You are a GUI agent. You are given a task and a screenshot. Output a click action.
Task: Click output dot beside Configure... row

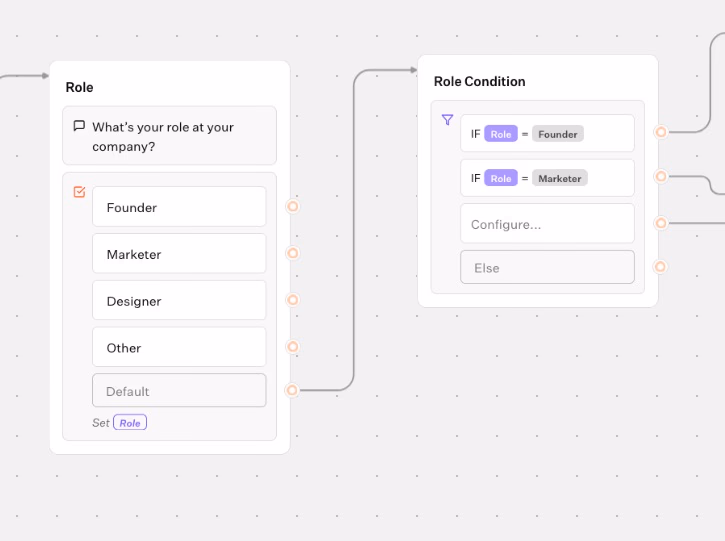click(660, 223)
